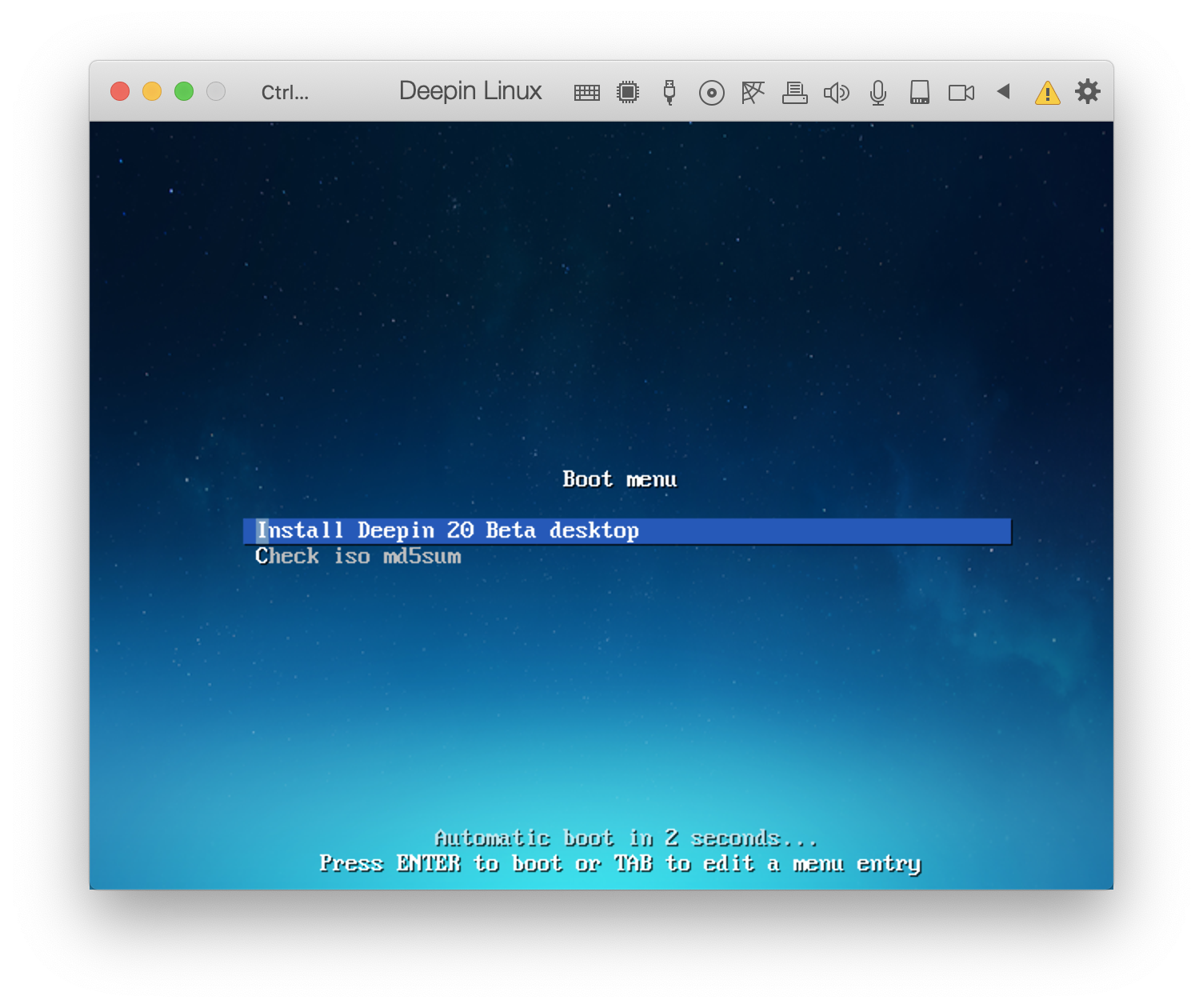Click the "Press ENTER to boot" hint line
Screen dimensions: 1203x1008
(x=620, y=863)
